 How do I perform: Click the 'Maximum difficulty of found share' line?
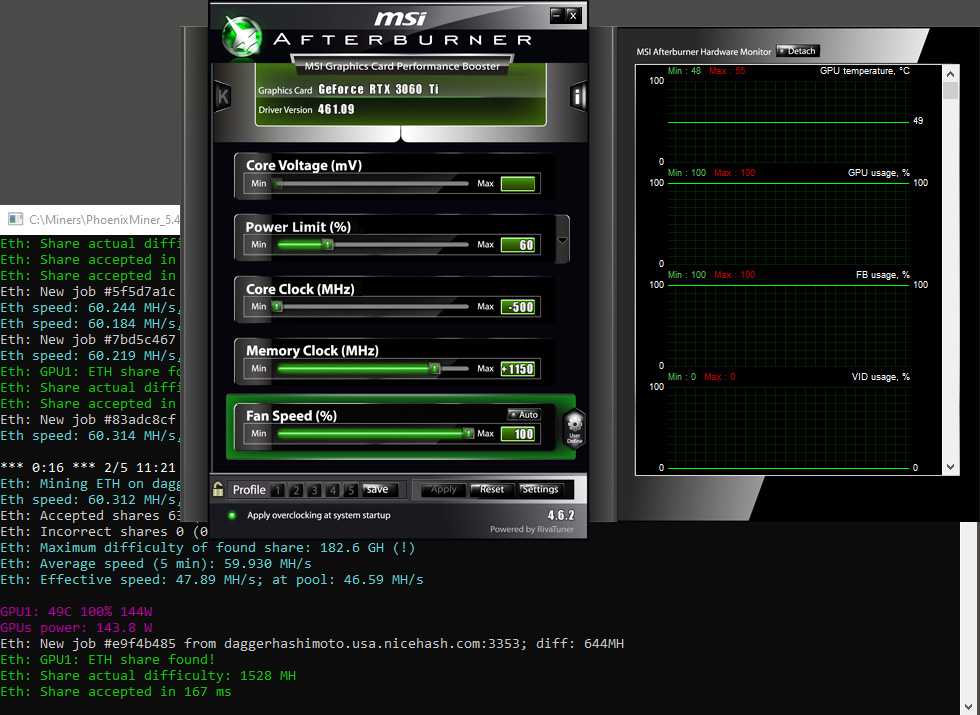(208, 548)
